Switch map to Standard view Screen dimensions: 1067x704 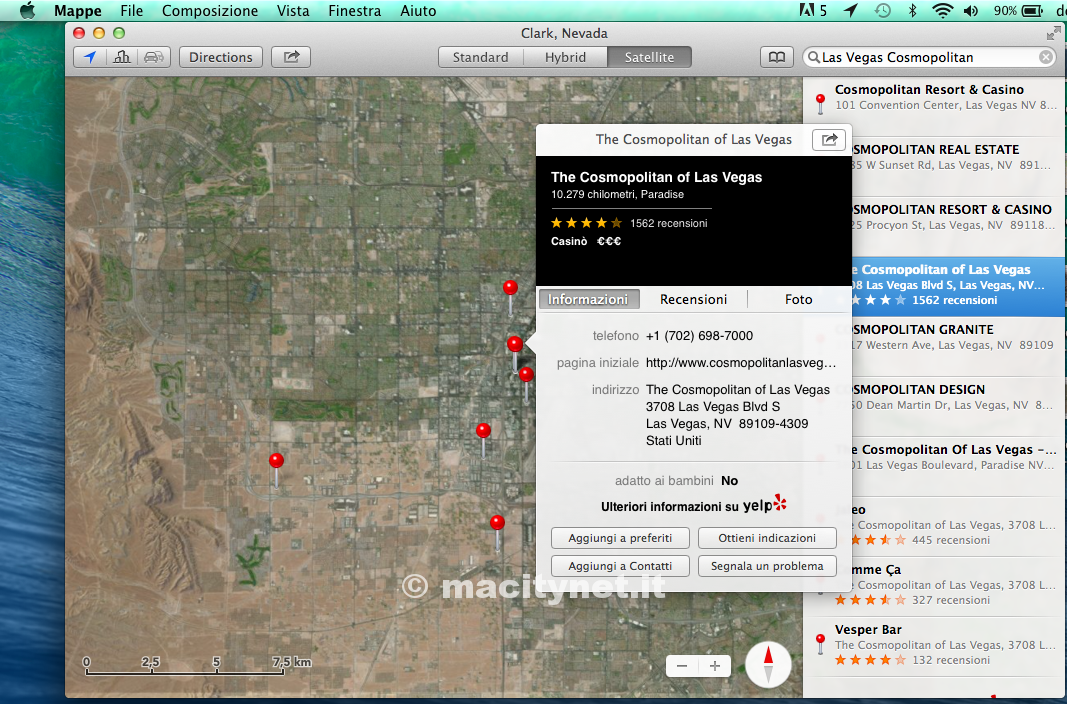480,57
